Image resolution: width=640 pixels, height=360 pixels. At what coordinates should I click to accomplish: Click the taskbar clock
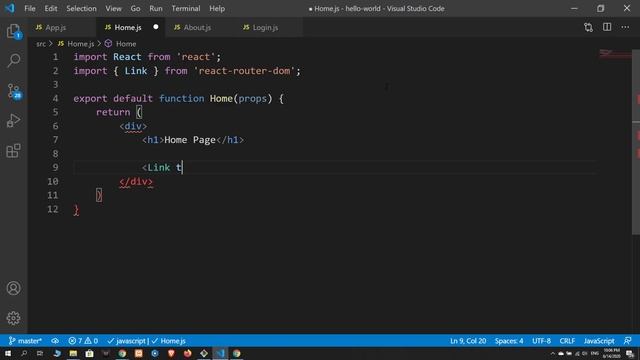pos(611,353)
